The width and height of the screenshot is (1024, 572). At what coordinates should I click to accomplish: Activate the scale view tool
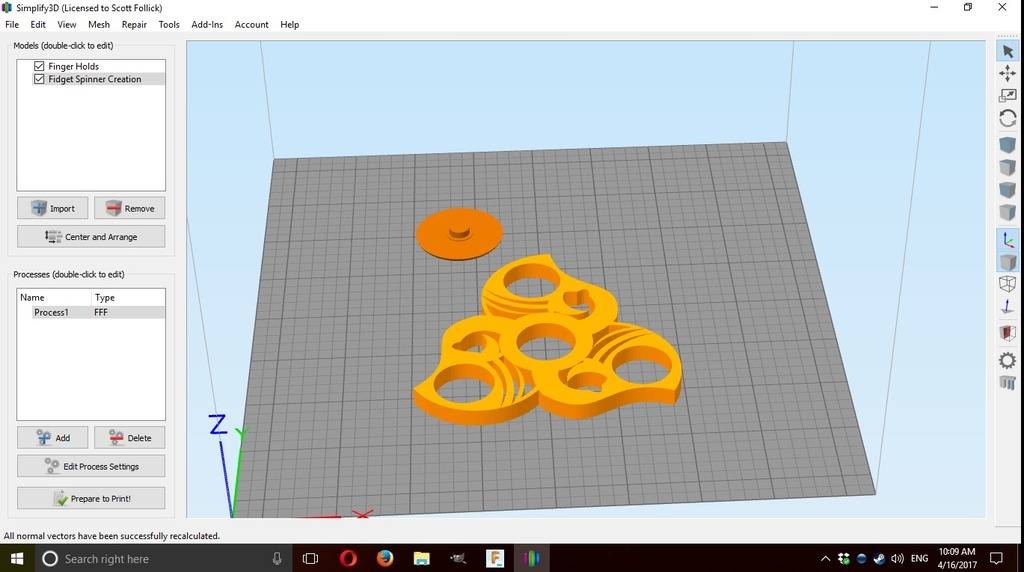pyautogui.click(x=1008, y=95)
